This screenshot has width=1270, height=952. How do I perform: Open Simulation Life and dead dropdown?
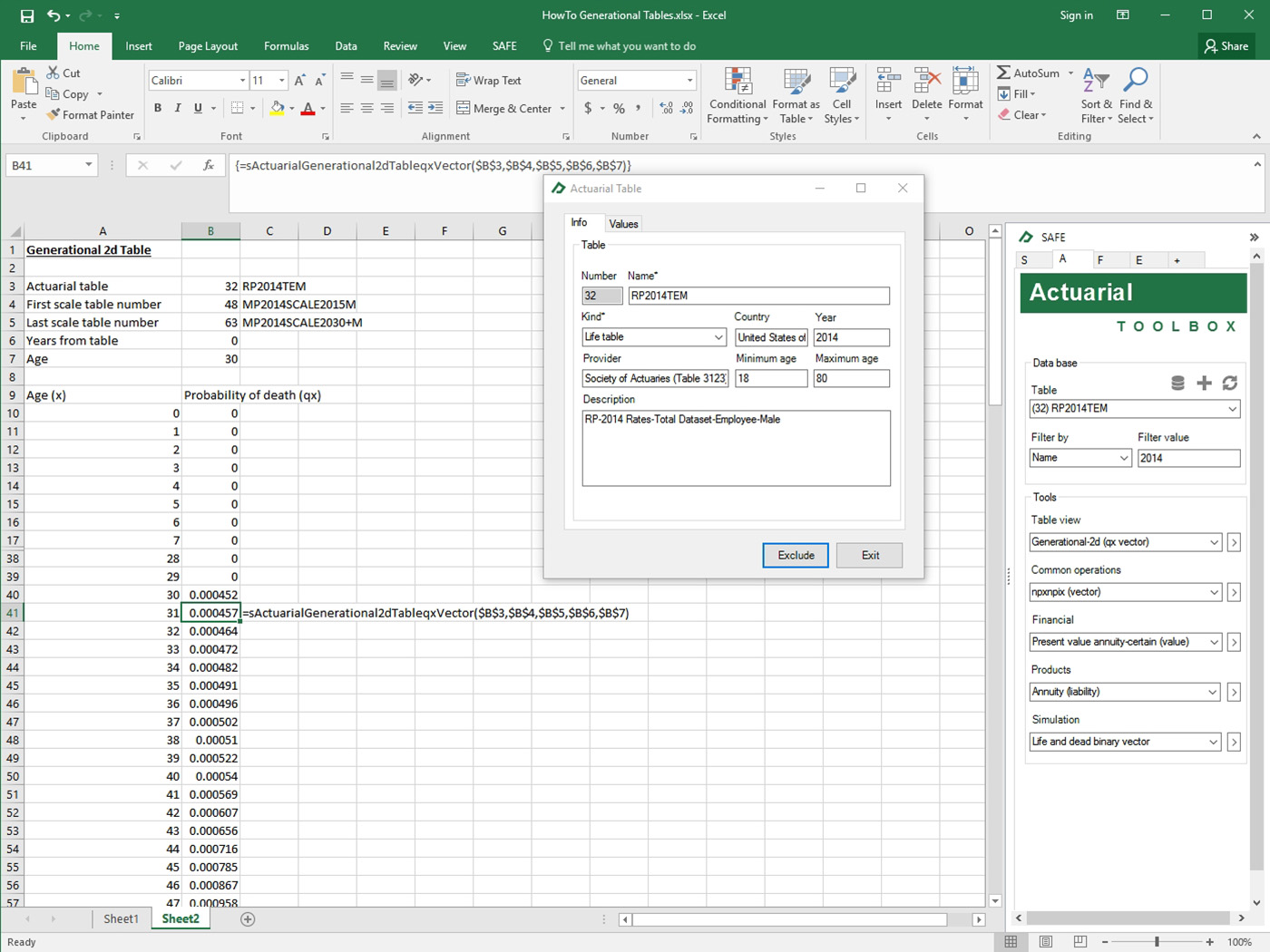click(1213, 742)
